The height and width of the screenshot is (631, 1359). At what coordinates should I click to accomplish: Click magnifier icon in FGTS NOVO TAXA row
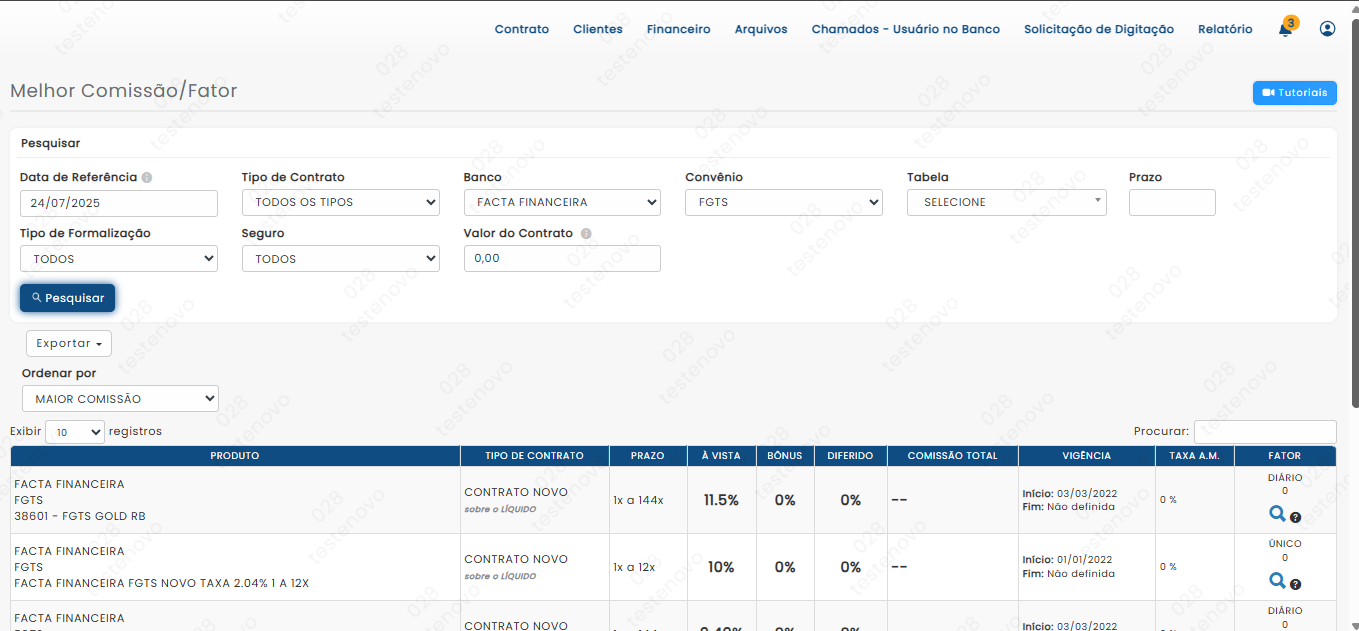pyautogui.click(x=1277, y=580)
